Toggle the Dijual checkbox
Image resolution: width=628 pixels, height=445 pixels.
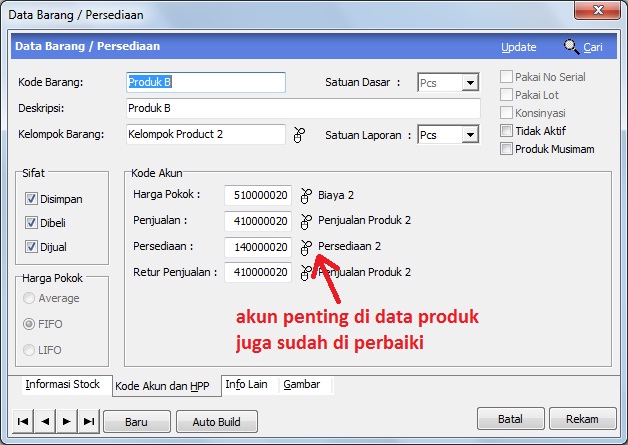pyautogui.click(x=31, y=246)
